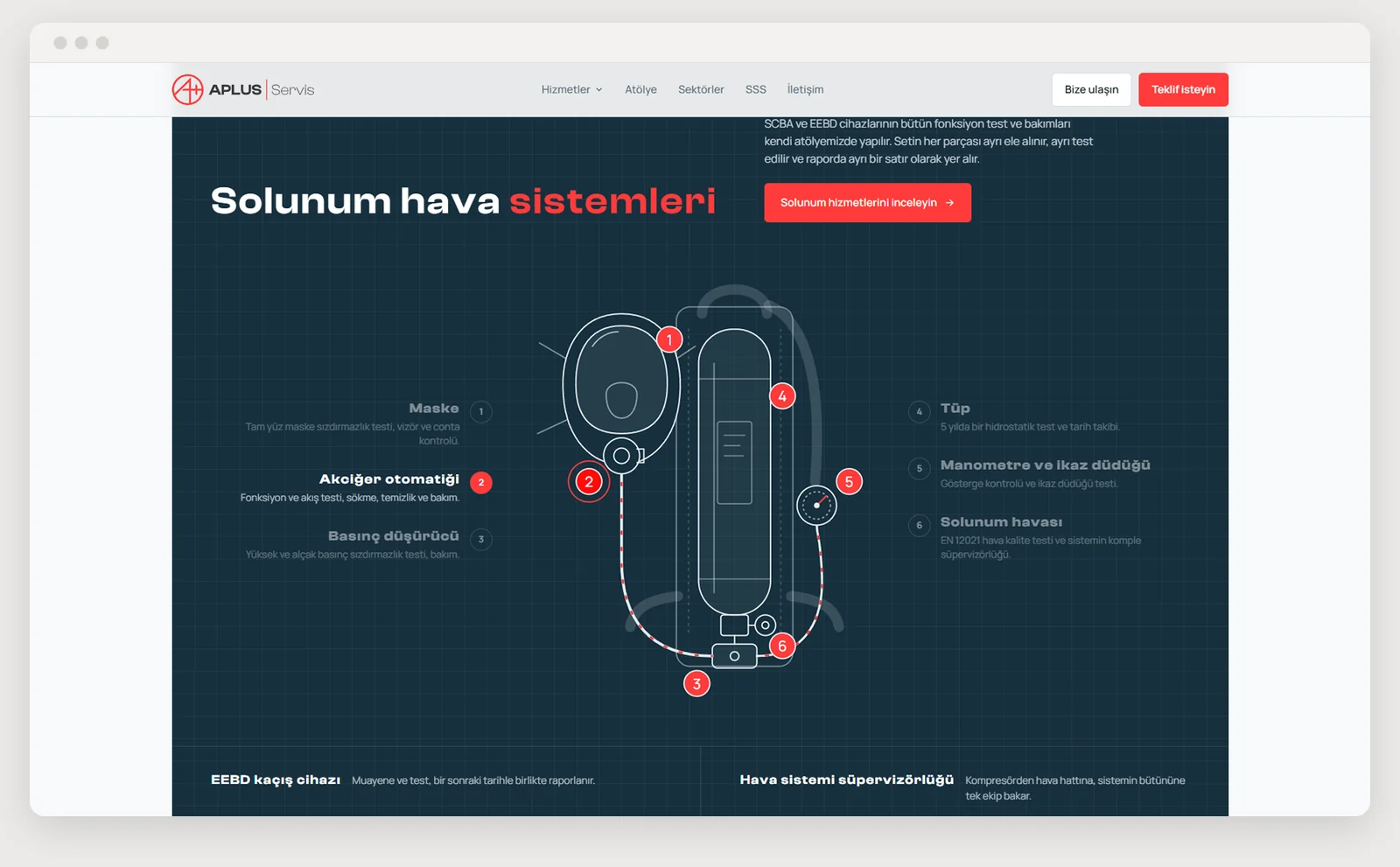
Task: Select the Solunum havası list title
Action: point(1002,522)
